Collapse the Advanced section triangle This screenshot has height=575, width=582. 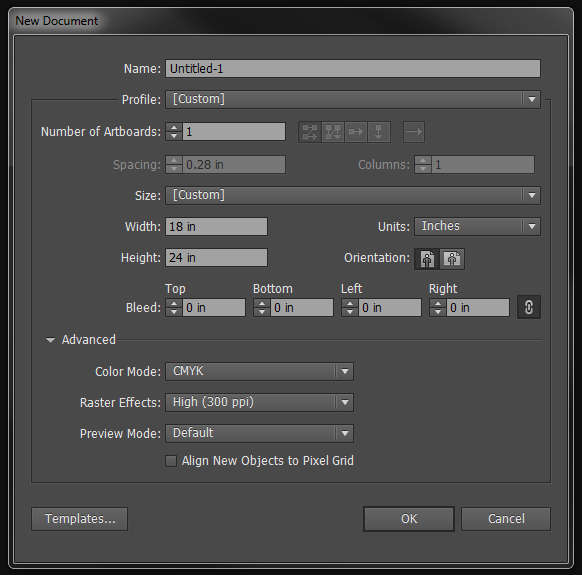tap(50, 340)
